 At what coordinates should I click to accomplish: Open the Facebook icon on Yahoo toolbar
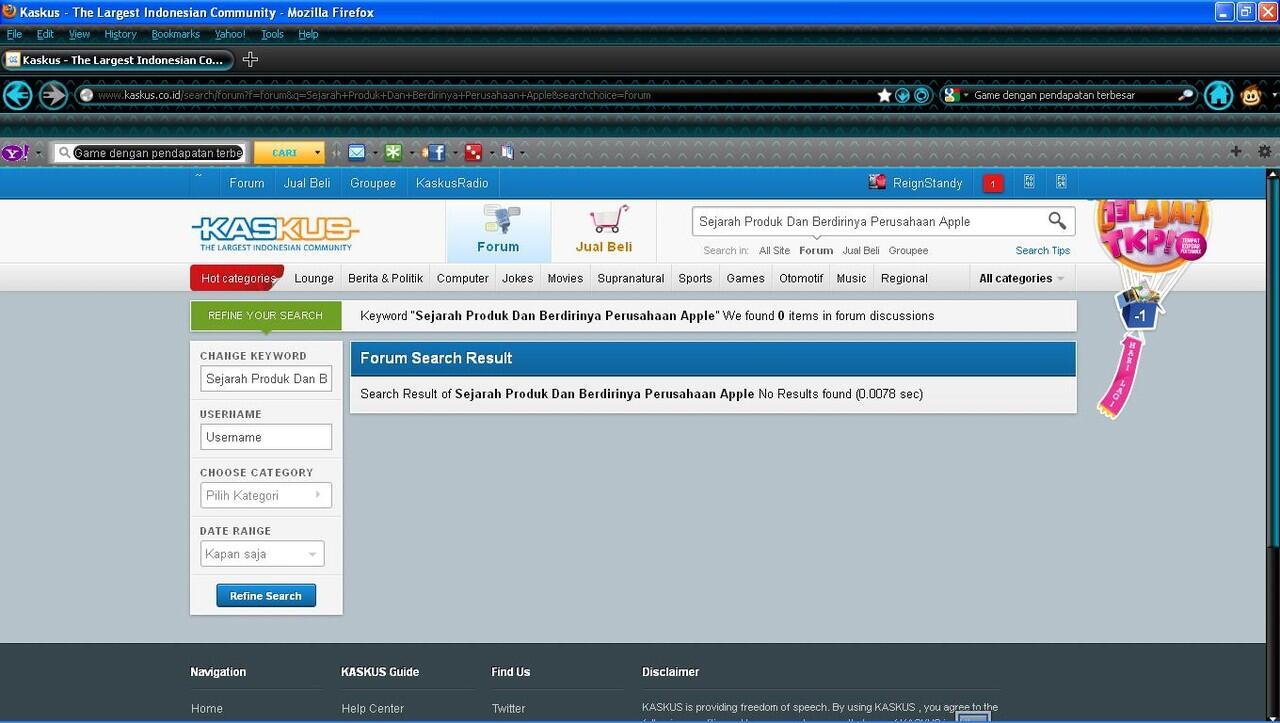(436, 152)
